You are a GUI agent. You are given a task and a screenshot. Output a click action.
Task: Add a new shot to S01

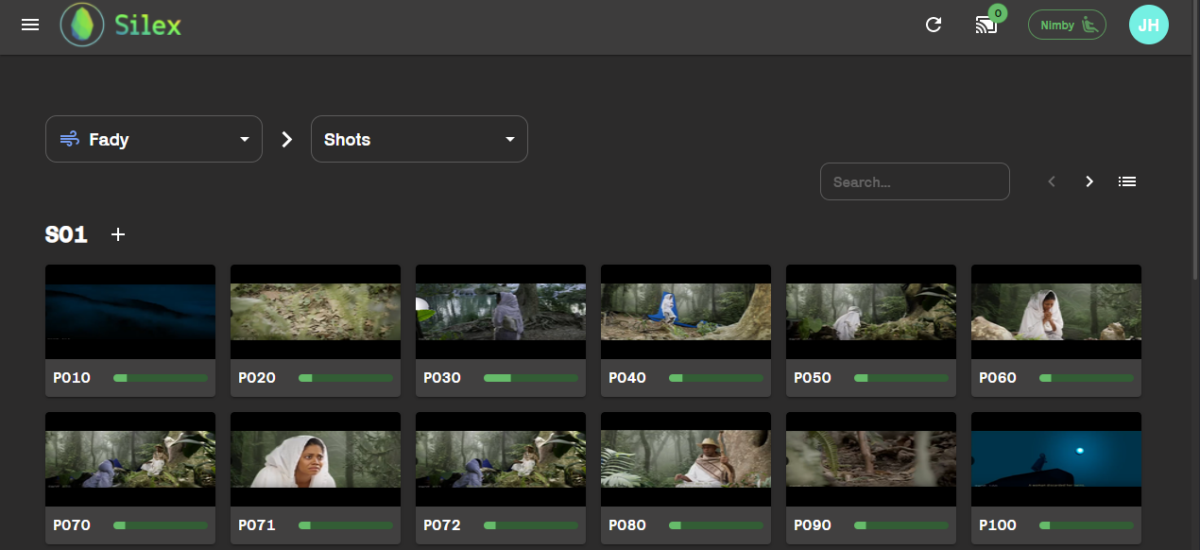coord(118,235)
